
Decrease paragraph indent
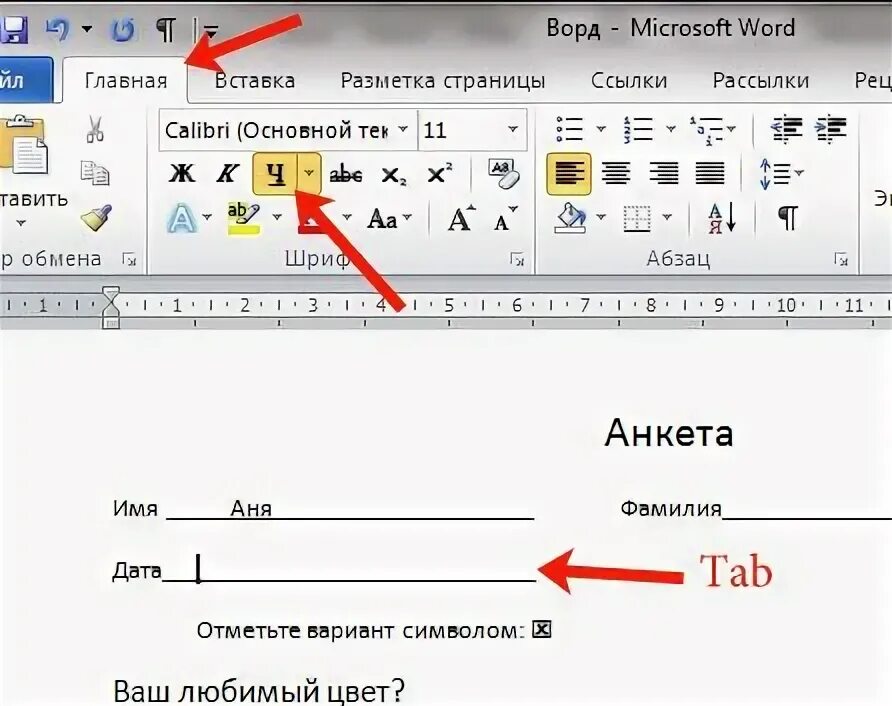[x=786, y=130]
